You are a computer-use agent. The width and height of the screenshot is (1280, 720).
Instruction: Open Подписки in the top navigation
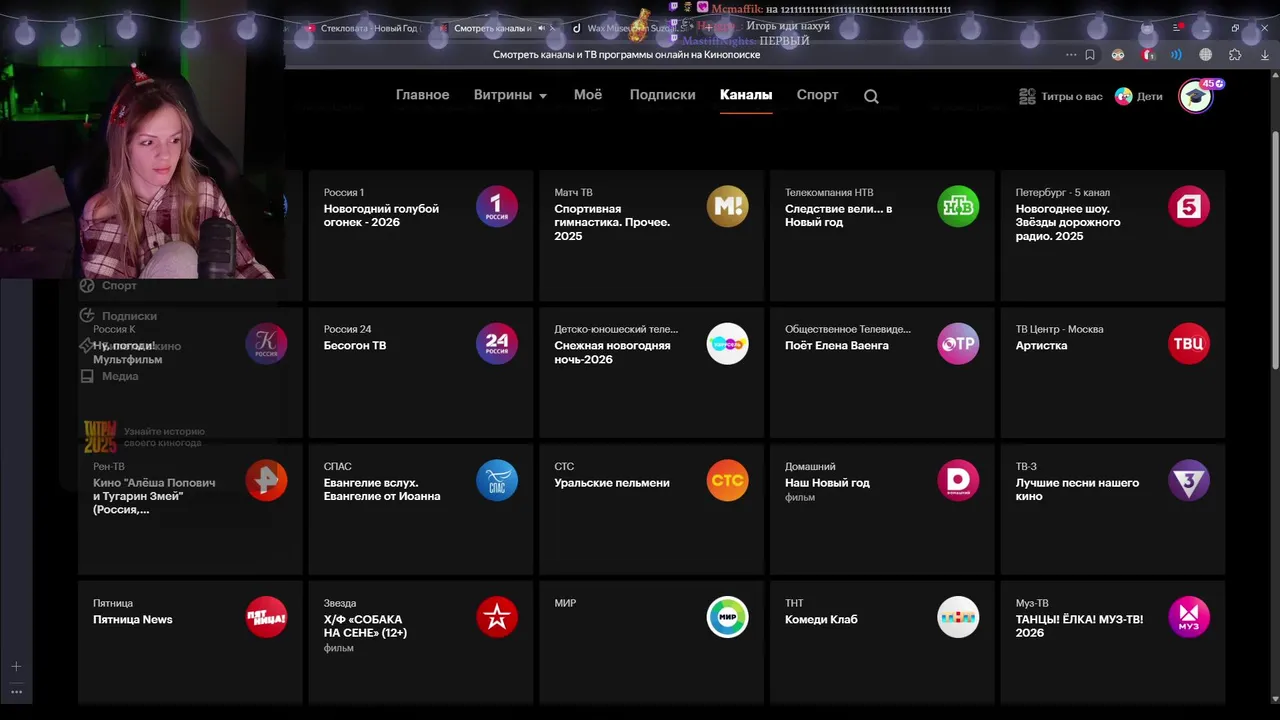coord(662,95)
